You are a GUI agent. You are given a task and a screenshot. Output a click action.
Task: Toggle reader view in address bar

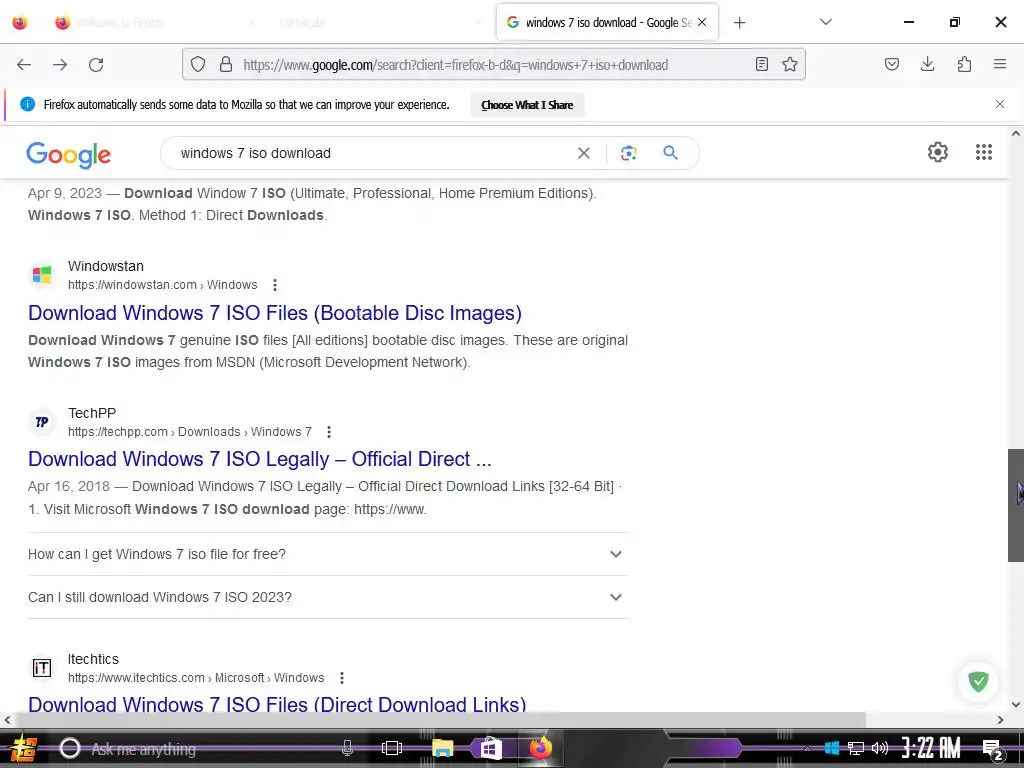(761, 65)
